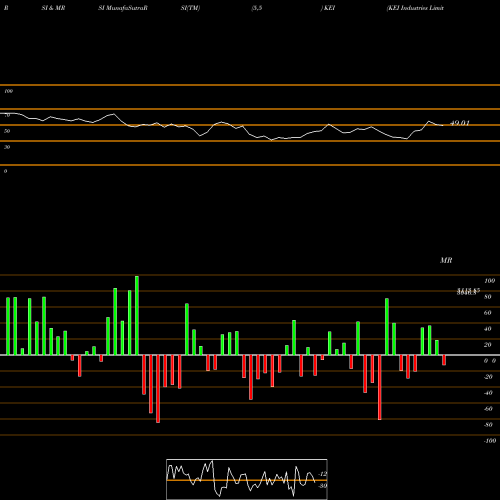The width and height of the screenshot is (500, 500).
Task: Click the last red bar at histogram's right end
Action: [444, 360]
